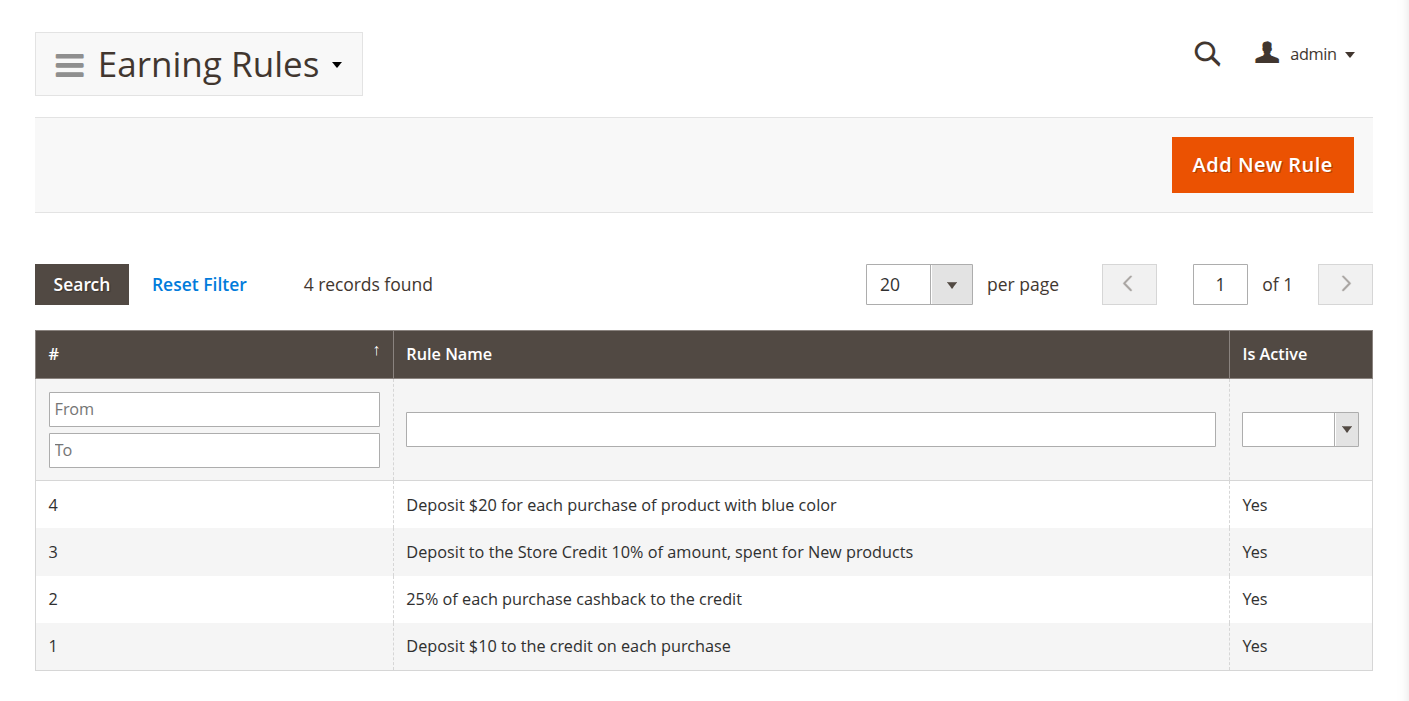
Task: Click the Rule Name filter text field
Action: (x=810, y=429)
